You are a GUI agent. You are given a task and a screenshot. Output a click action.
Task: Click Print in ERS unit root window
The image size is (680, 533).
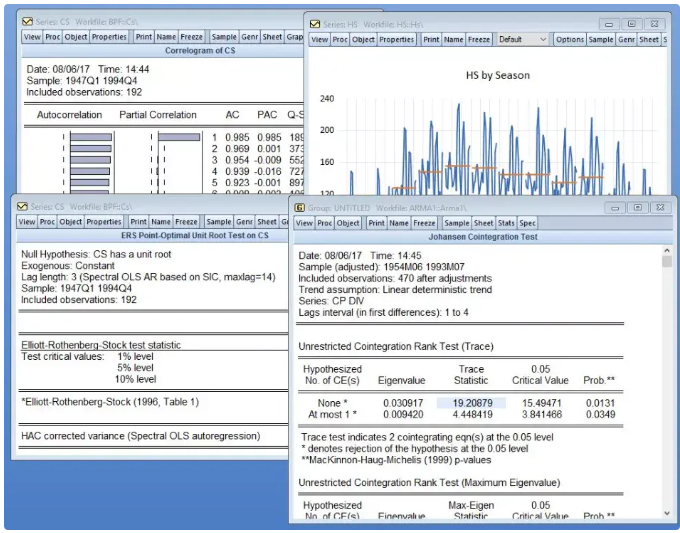pyautogui.click(x=138, y=222)
